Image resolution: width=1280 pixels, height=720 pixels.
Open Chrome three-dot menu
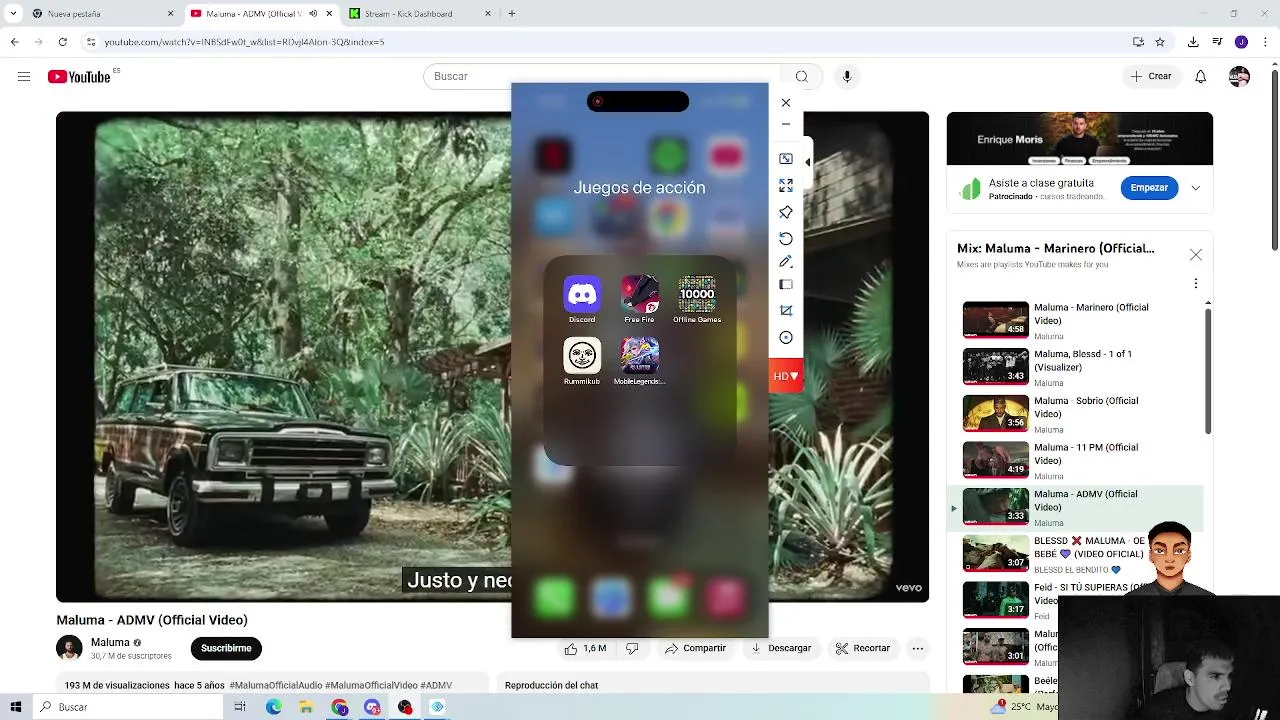[1265, 42]
